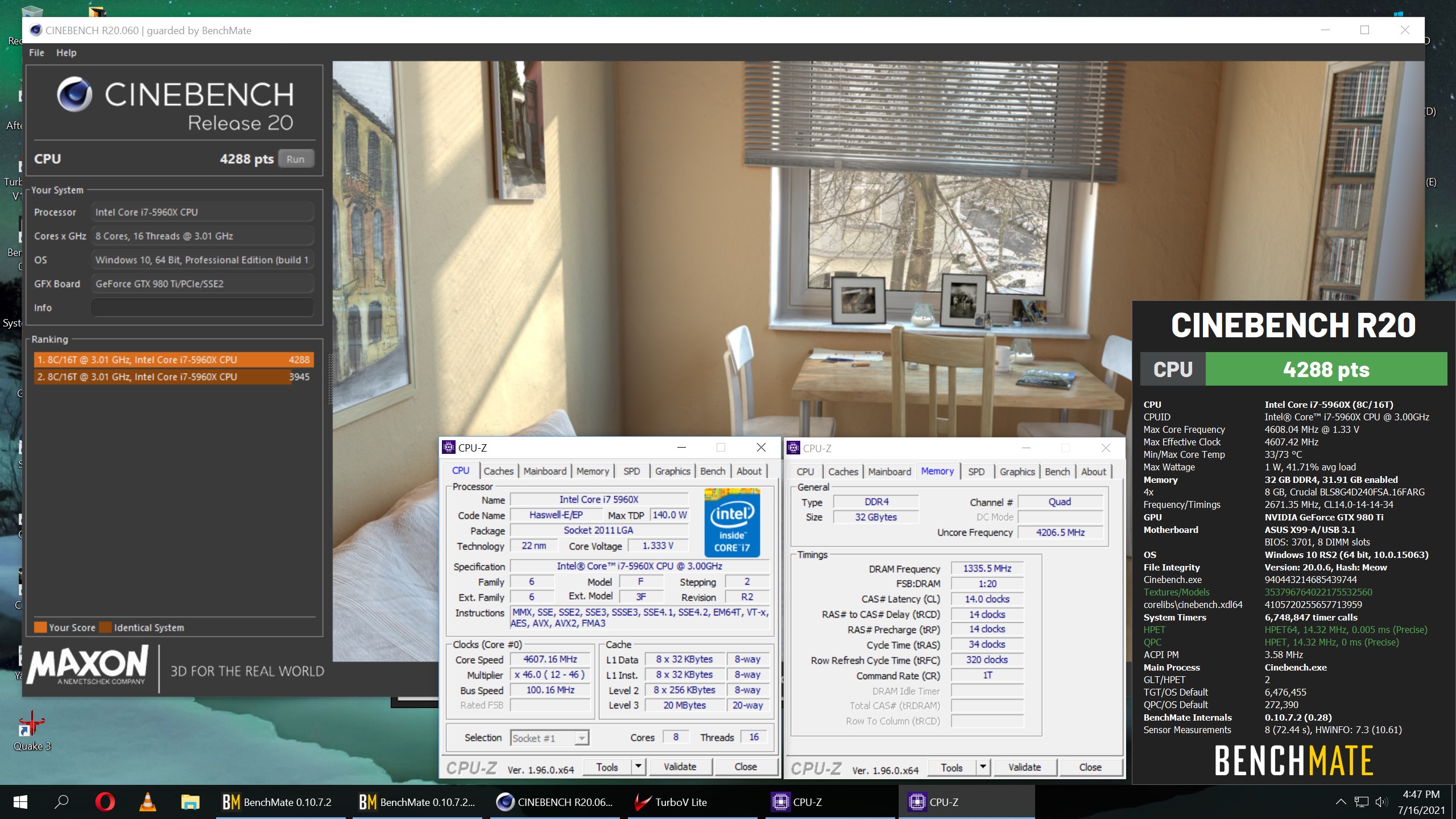Image resolution: width=1456 pixels, height=819 pixels.
Task: Open About tab in CPU-Z CPU window
Action: pyautogui.click(x=749, y=471)
